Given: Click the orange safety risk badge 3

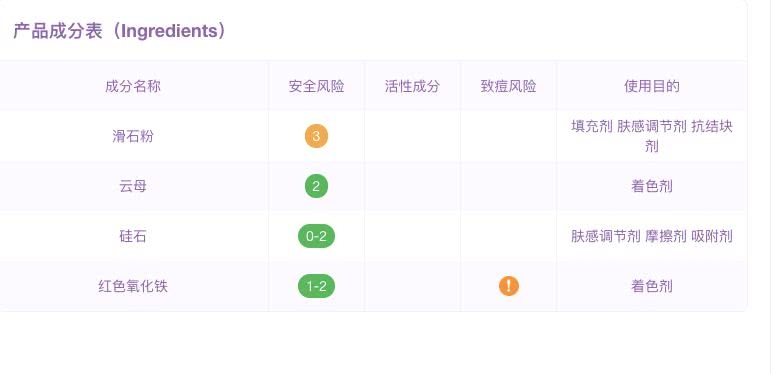Looking at the screenshot, I should (x=316, y=136).
